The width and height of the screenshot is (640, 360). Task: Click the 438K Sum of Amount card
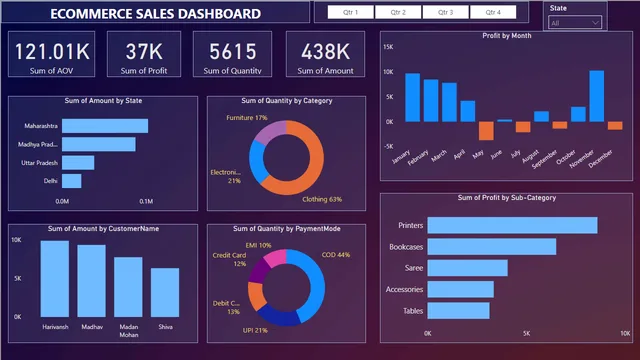[325, 54]
